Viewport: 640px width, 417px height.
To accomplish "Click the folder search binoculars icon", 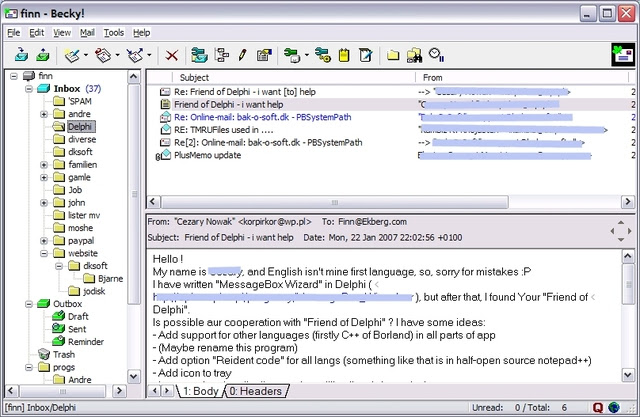I will 414,55.
